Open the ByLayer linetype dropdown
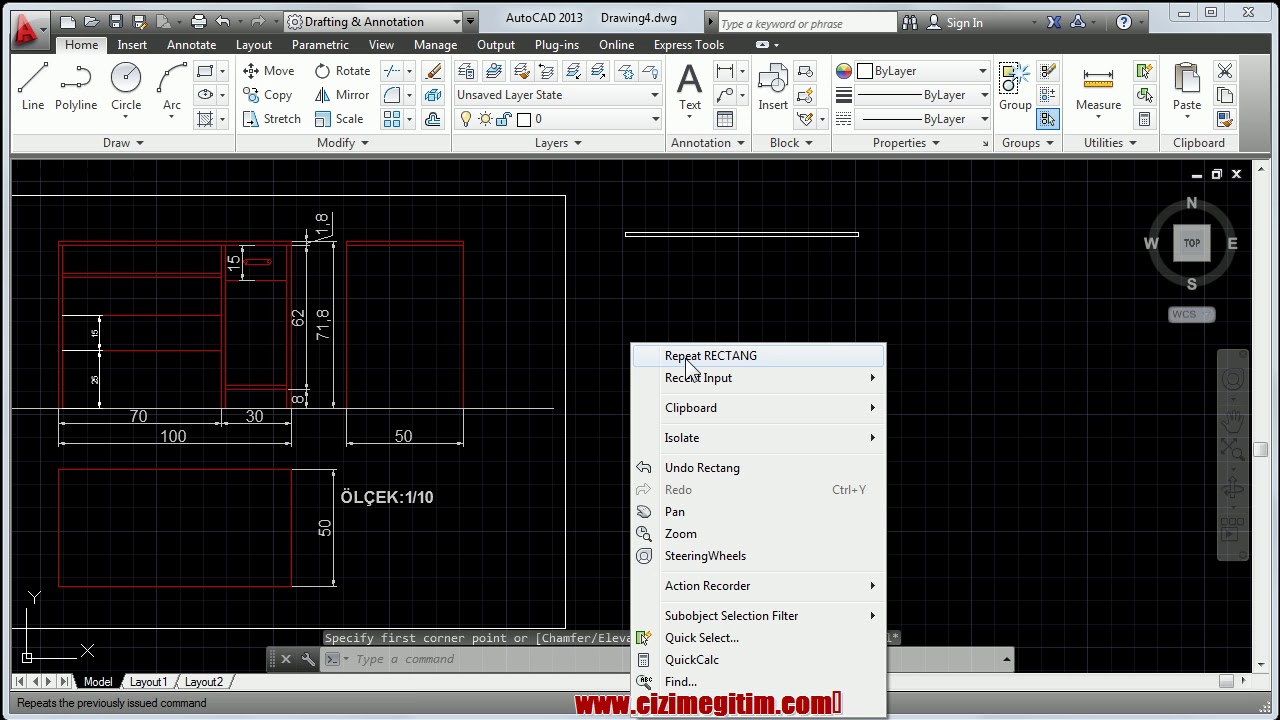The height and width of the screenshot is (720, 1280). (x=922, y=119)
